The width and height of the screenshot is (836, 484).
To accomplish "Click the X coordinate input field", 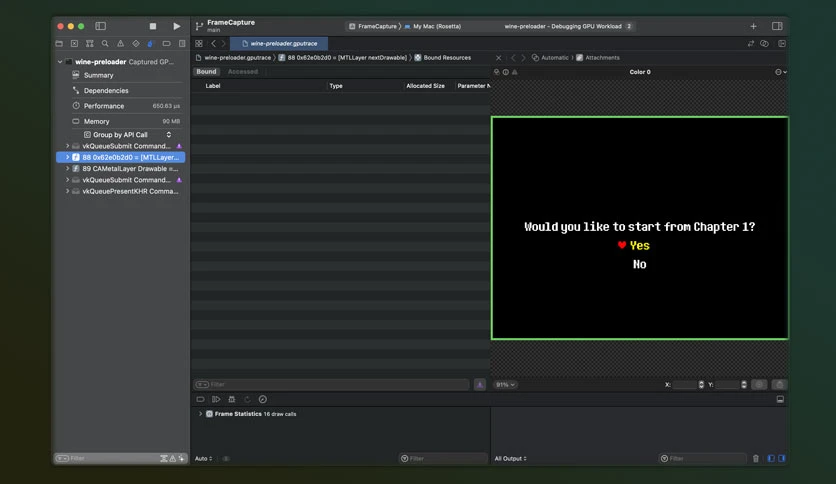I will click(685, 385).
